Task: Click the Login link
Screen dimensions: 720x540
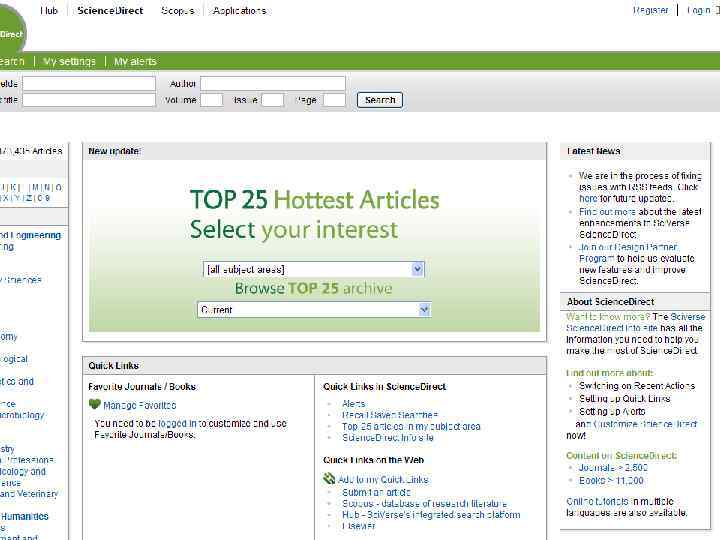Action: pyautogui.click(x=699, y=10)
